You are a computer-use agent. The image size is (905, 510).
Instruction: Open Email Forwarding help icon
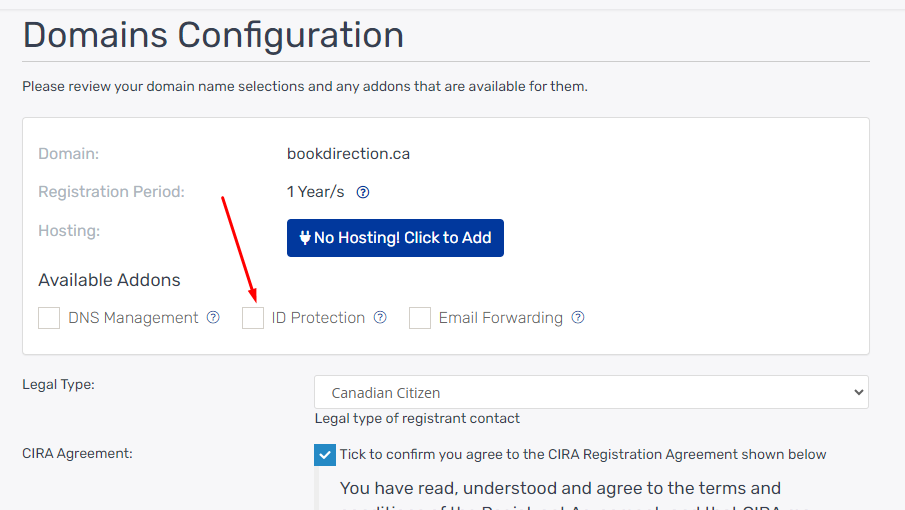coord(578,317)
